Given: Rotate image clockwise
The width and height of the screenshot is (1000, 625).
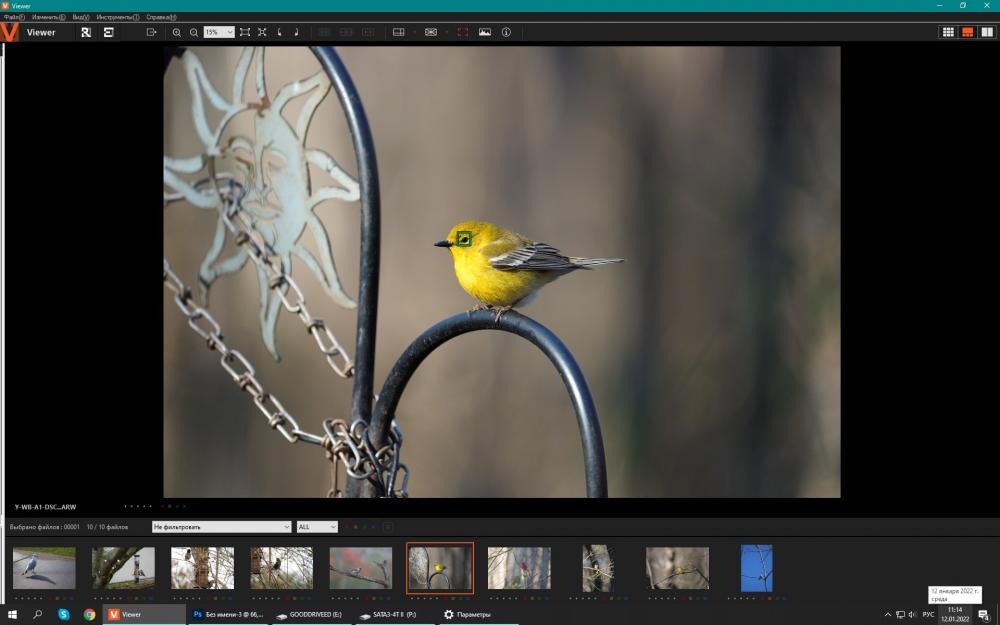Looking at the screenshot, I should pyautogui.click(x=296, y=32).
